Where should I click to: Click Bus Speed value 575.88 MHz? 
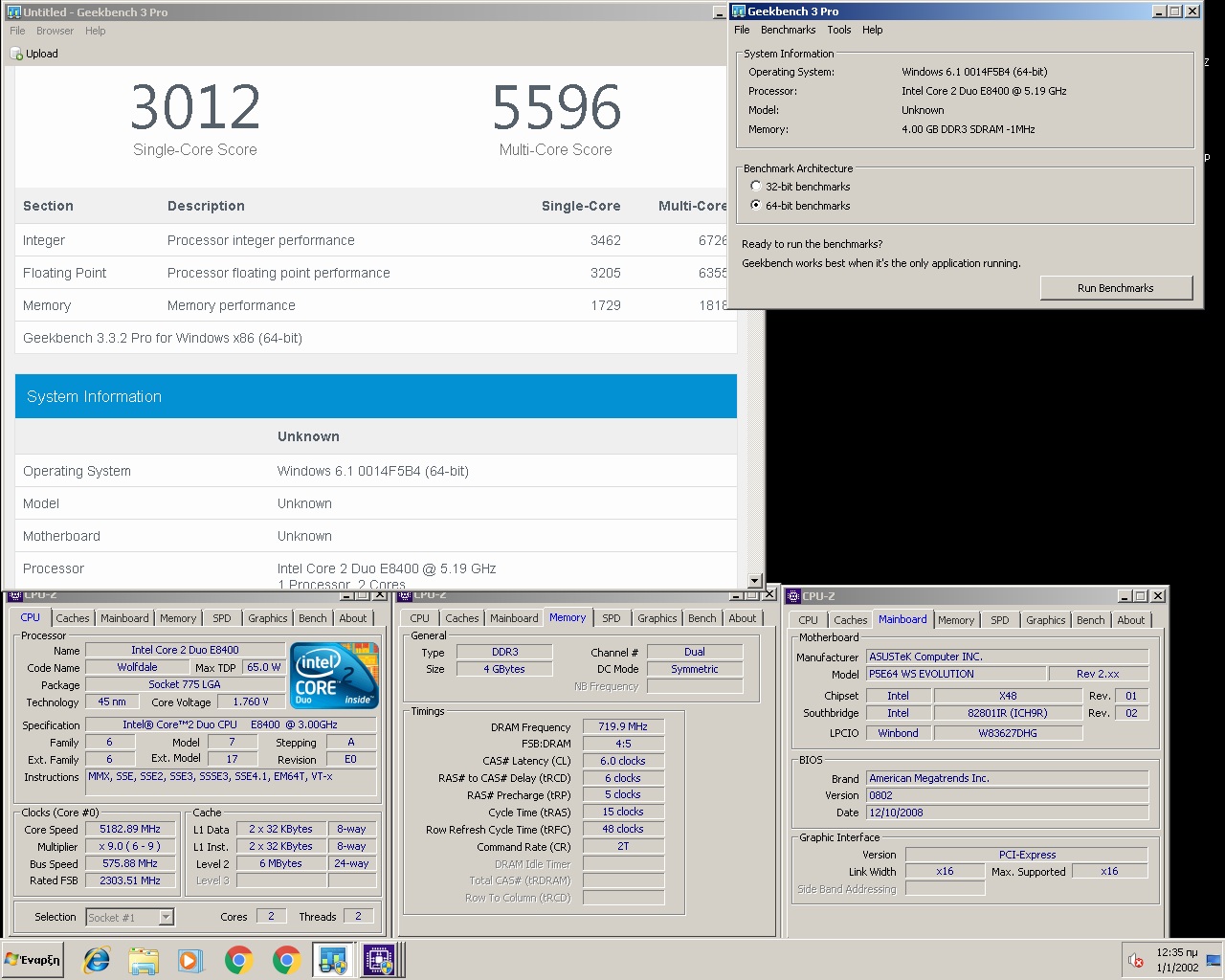pos(130,863)
